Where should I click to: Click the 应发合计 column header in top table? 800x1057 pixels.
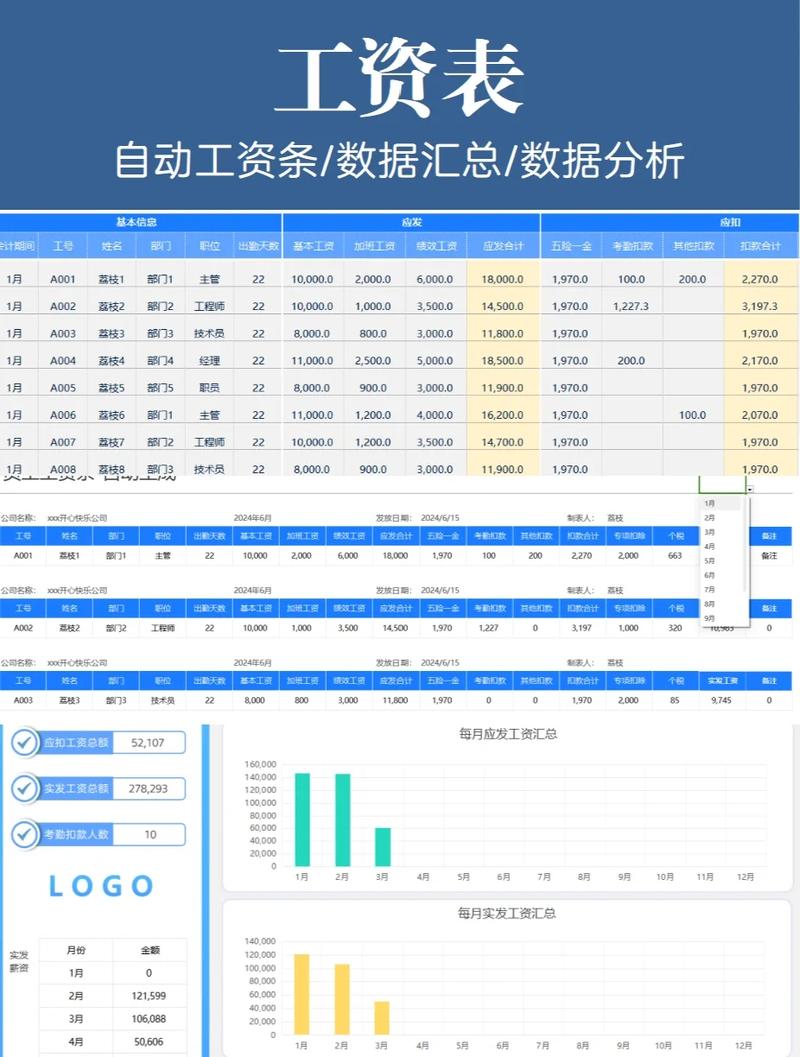click(x=503, y=246)
